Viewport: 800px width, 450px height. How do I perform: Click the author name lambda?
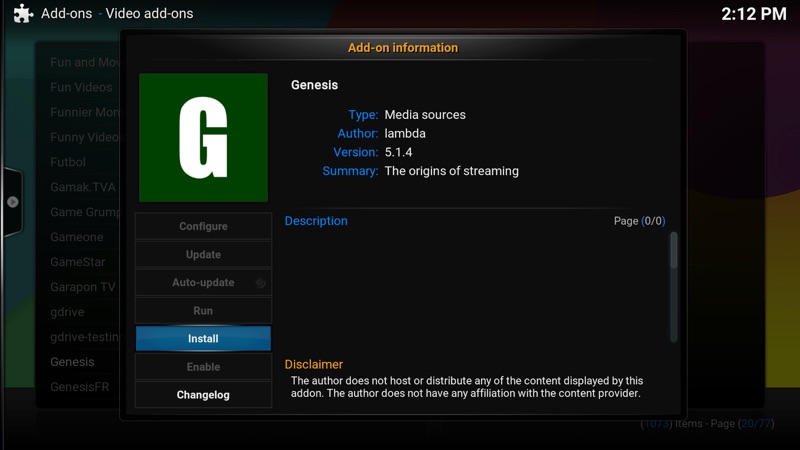click(x=405, y=134)
